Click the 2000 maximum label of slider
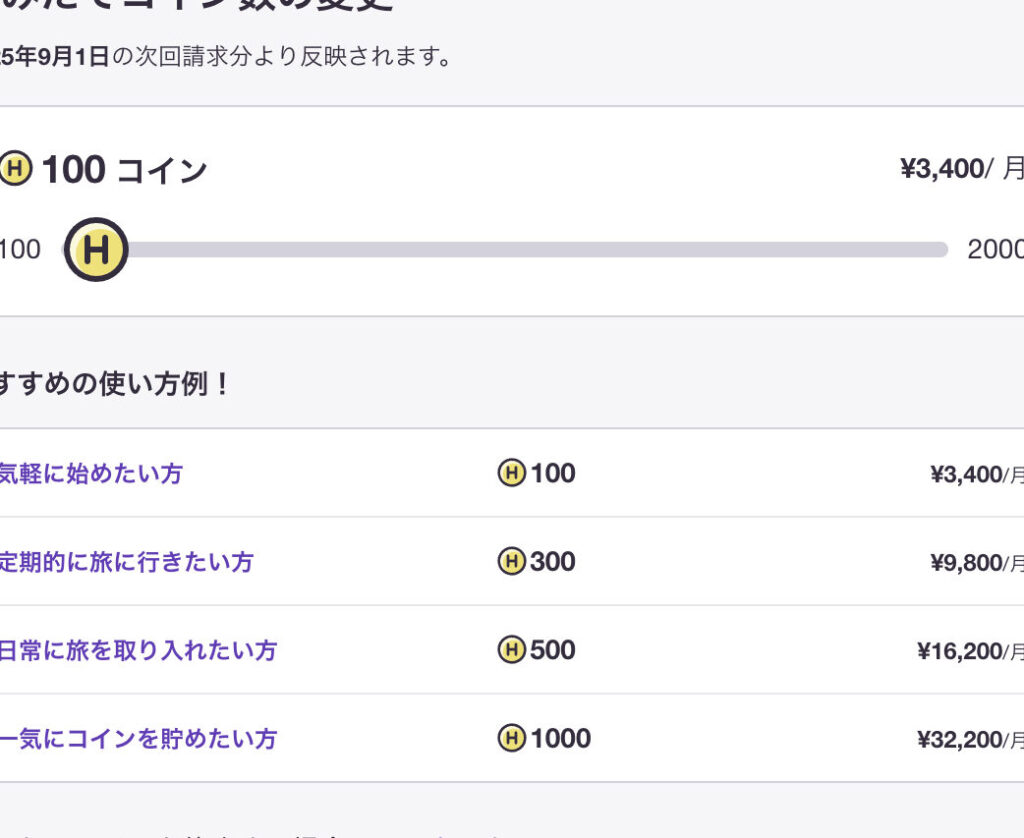 click(994, 249)
